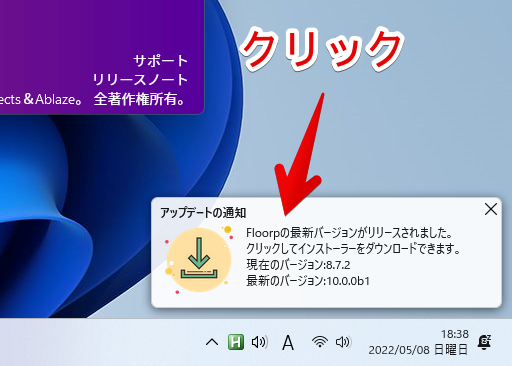Open the サポート link
The width and height of the screenshot is (512, 366).
pos(161,61)
